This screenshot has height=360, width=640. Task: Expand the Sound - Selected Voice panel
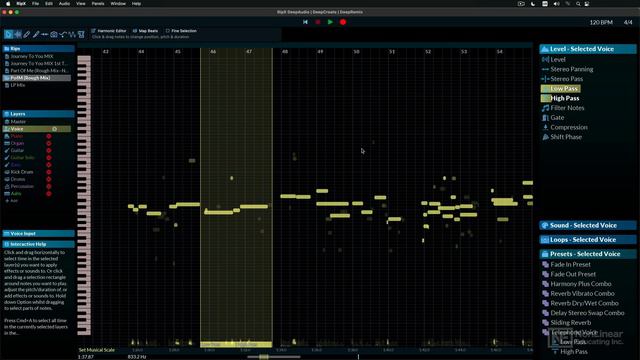[588, 225]
